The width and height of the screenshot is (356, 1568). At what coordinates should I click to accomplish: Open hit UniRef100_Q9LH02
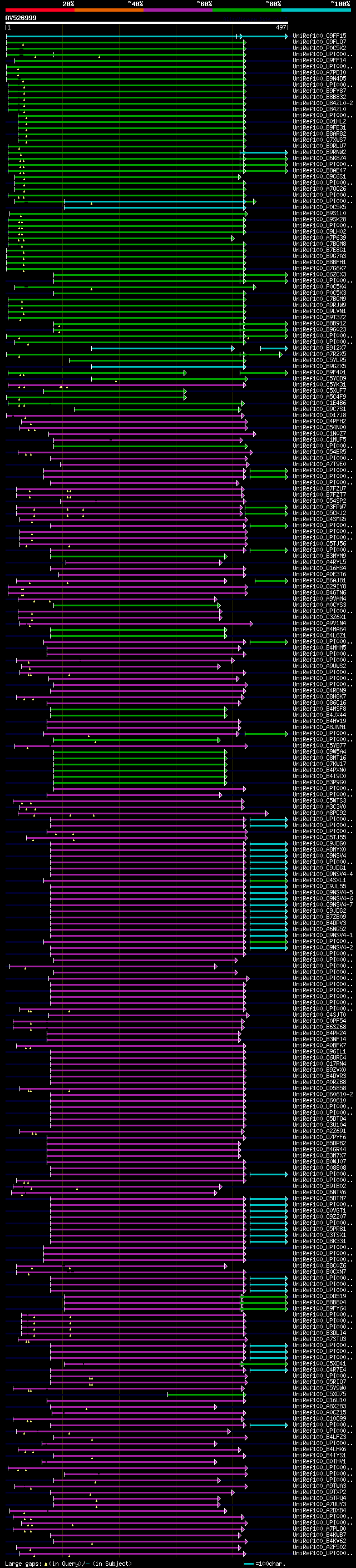(x=319, y=232)
